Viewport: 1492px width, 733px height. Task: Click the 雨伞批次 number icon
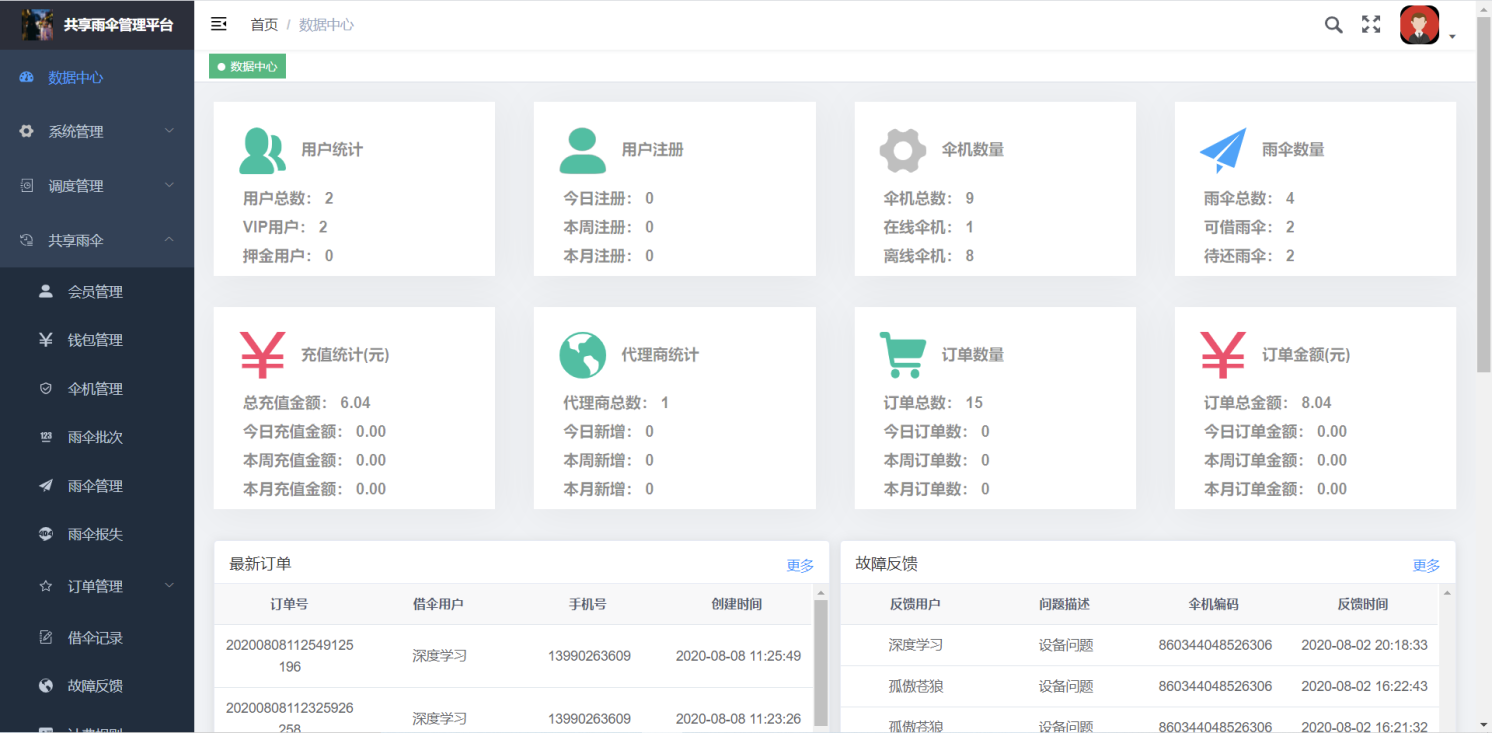tap(46, 437)
